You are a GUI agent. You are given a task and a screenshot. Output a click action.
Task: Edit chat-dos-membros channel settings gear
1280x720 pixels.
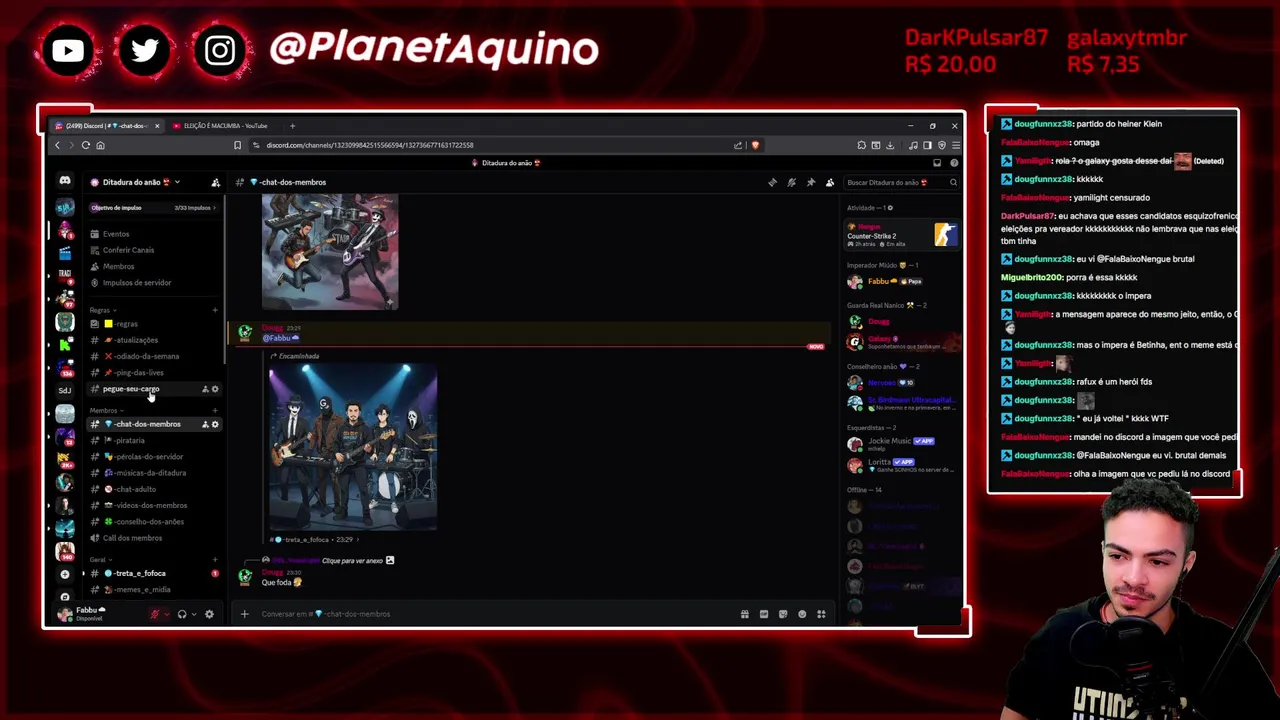[215, 424]
